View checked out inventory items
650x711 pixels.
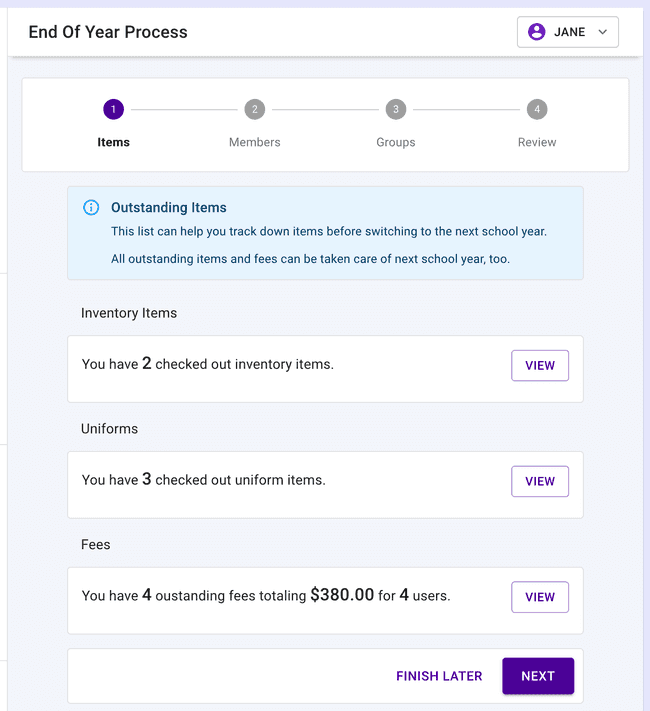(540, 365)
